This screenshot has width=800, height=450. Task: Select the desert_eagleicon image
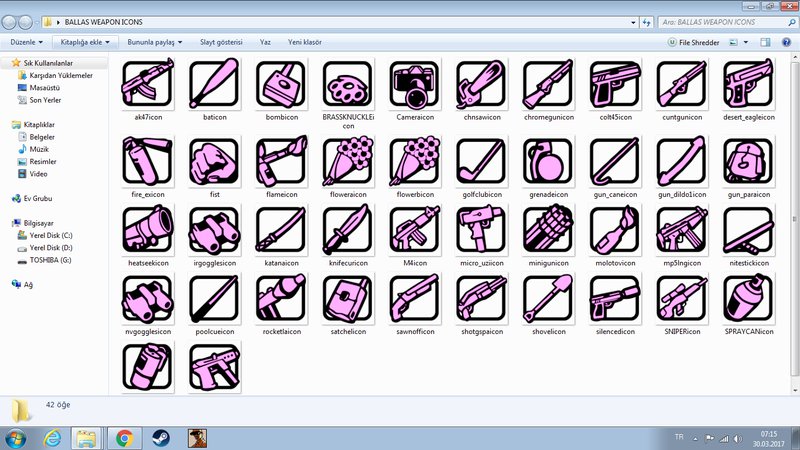[x=749, y=84]
